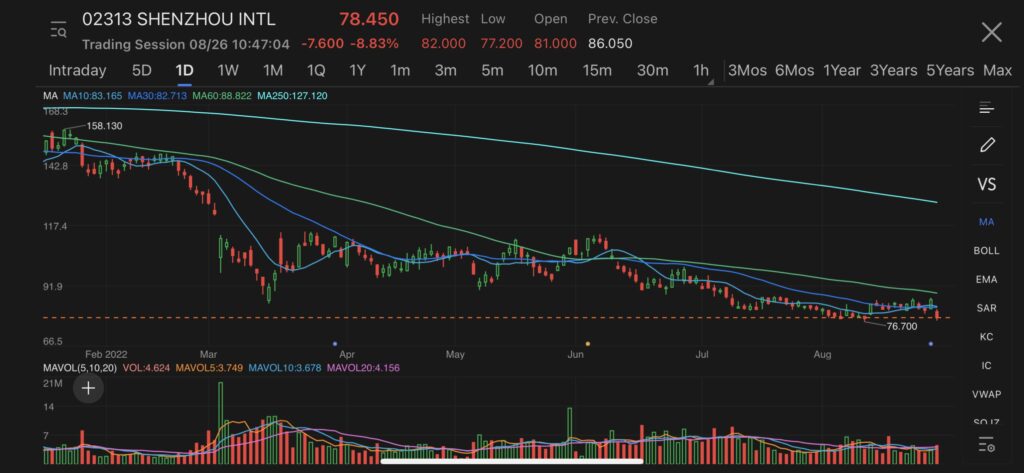Set chart range to 5Years
Screen dimensions: 1024x473
click(950, 71)
